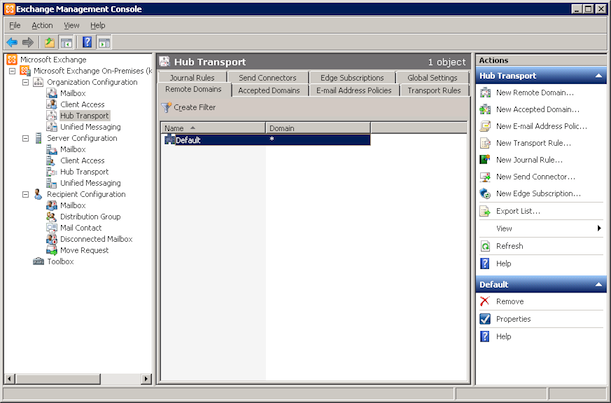Collapse the Hub Transport actions section
Viewport: 611px width, 403px height.
599,76
